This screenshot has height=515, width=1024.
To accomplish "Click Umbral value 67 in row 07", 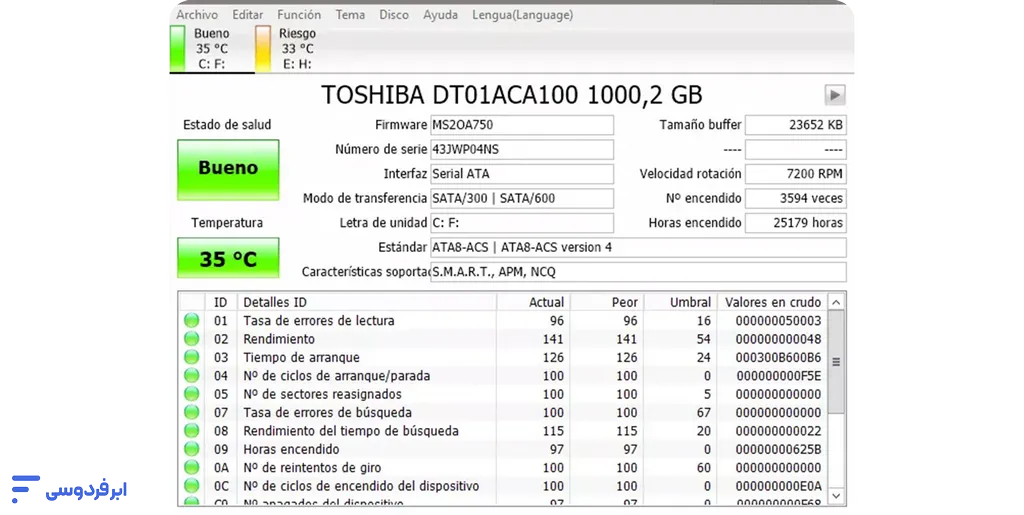I will [x=703, y=412].
